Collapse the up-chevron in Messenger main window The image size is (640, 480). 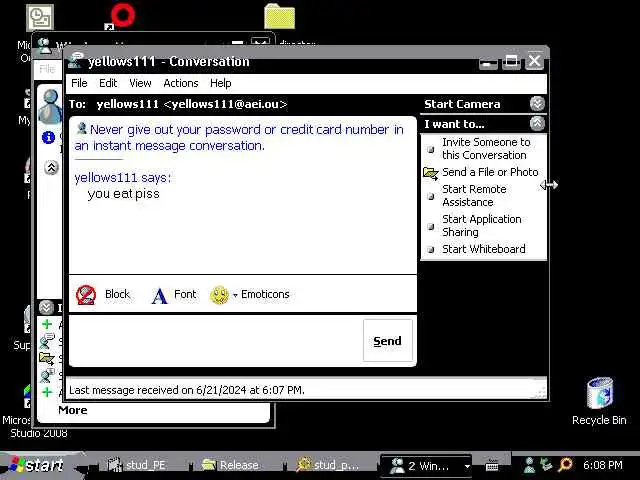[51, 167]
